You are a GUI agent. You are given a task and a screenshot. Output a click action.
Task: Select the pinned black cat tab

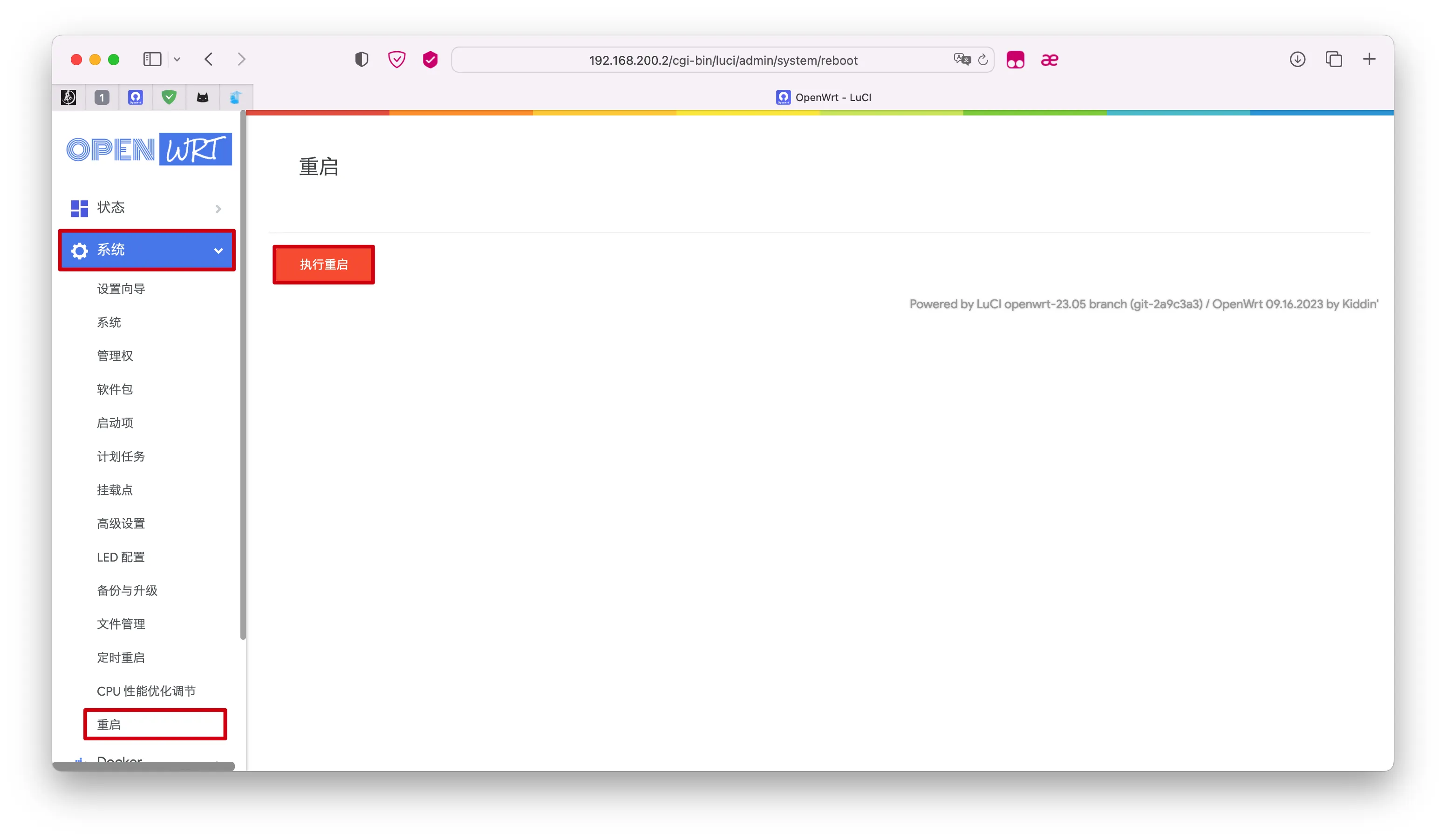pyautogui.click(x=203, y=97)
